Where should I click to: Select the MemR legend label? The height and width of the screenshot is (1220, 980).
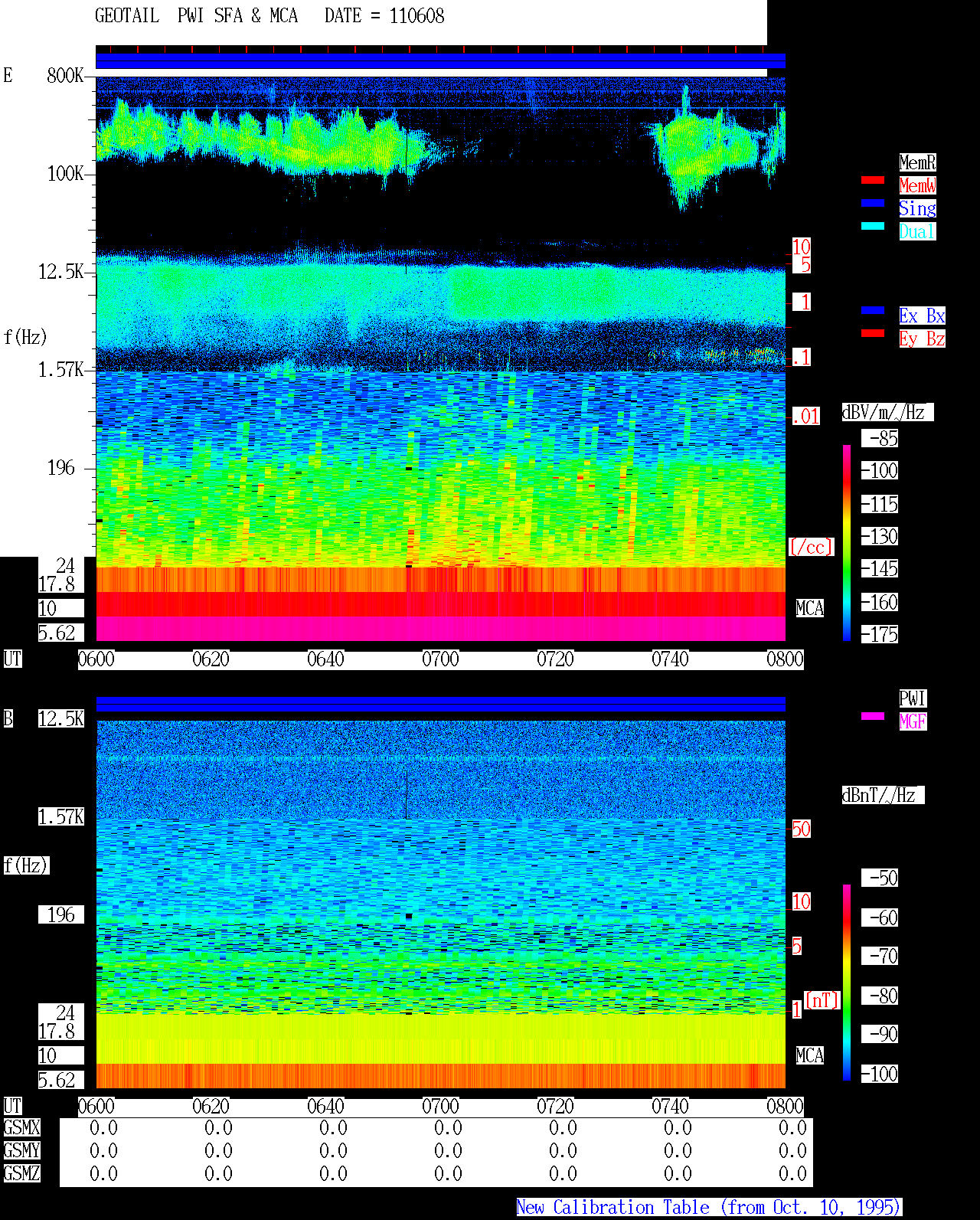tap(917, 162)
